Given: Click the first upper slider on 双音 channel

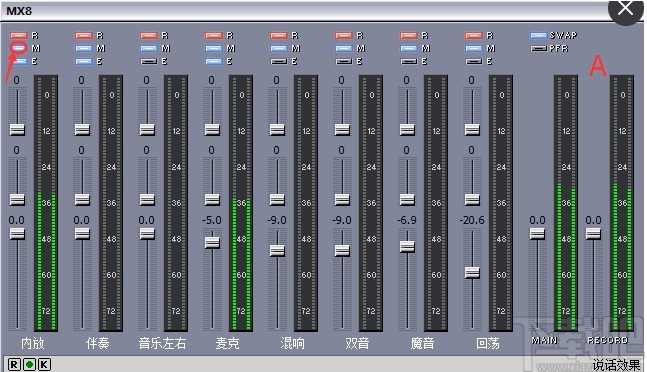Looking at the screenshot, I should tap(342, 129).
